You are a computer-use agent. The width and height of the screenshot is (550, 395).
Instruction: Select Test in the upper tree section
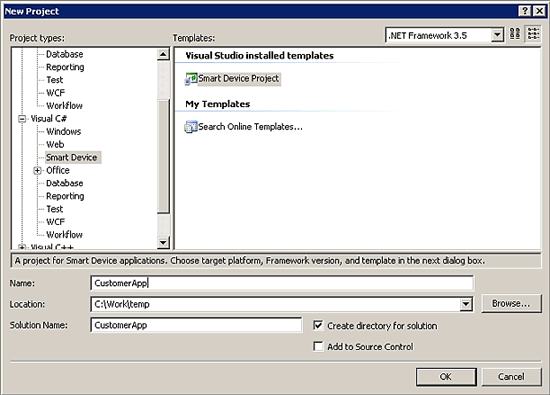coord(55,80)
